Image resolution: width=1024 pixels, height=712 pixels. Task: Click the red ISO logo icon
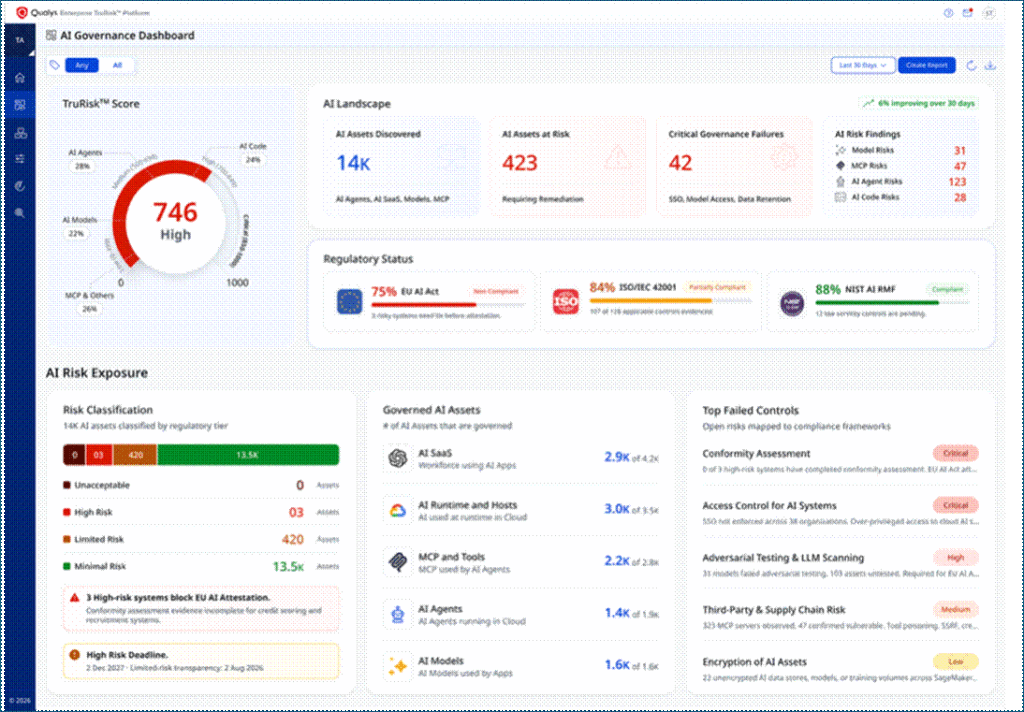point(566,302)
